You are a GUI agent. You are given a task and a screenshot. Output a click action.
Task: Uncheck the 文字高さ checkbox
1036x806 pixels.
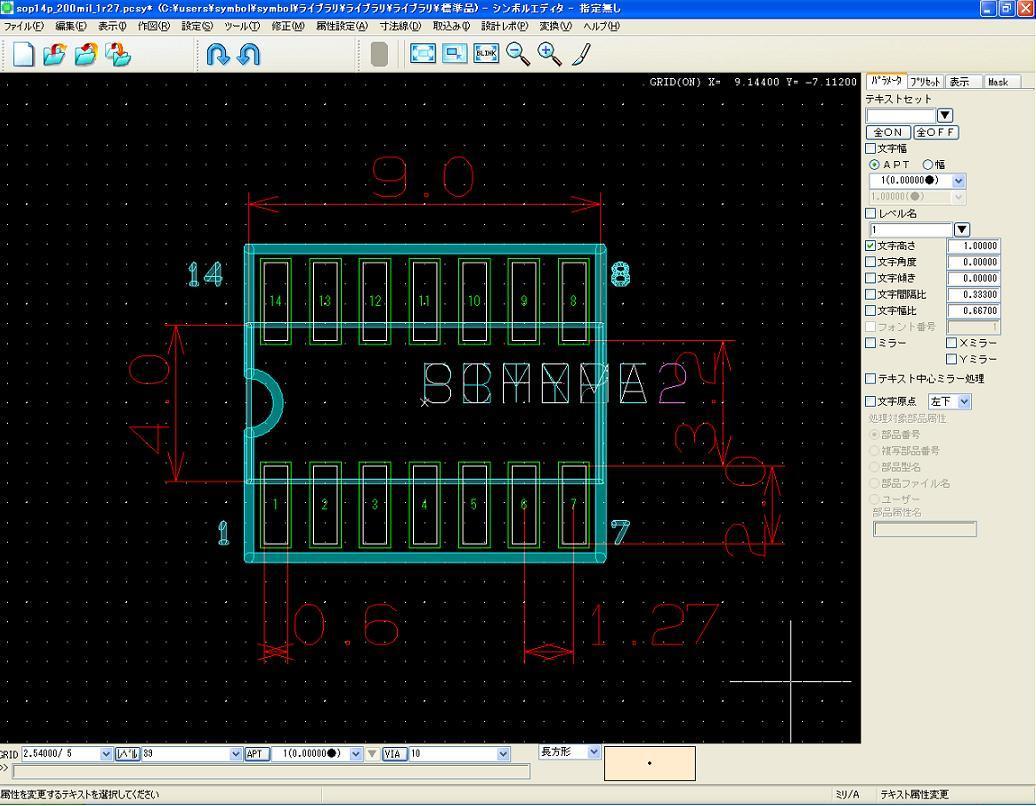pos(871,246)
